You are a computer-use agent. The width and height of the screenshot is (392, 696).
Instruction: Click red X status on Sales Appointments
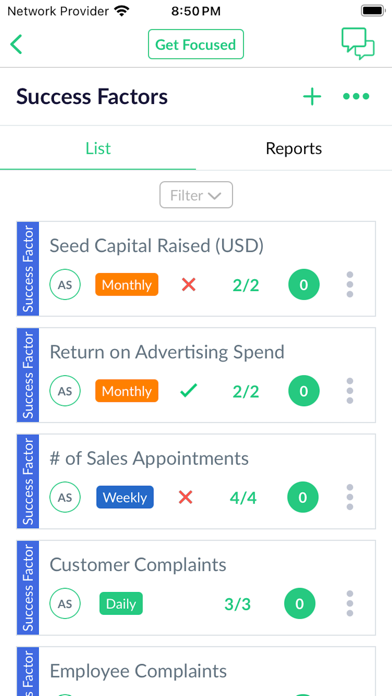pyautogui.click(x=186, y=497)
